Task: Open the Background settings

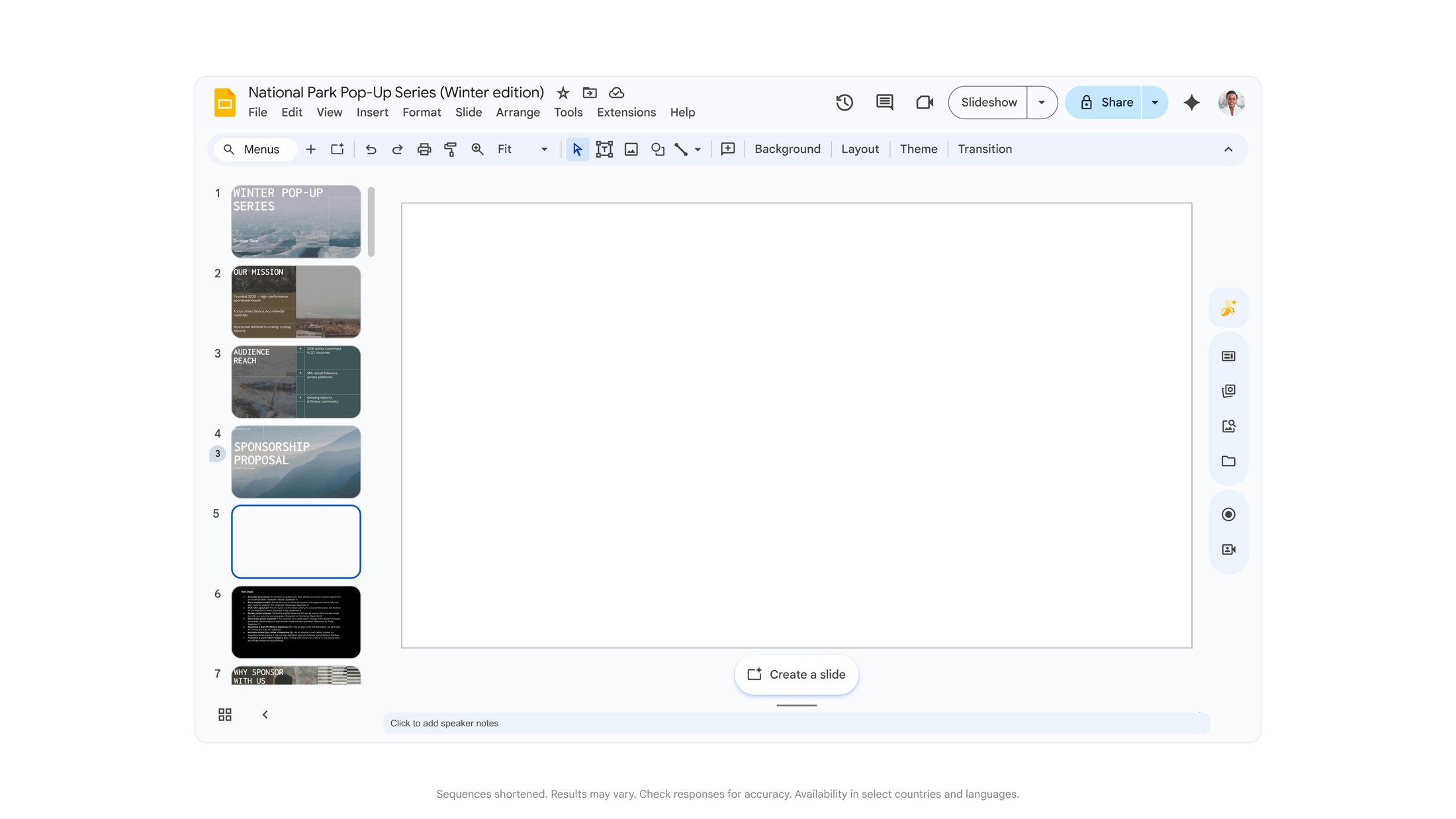Action: 787,149
